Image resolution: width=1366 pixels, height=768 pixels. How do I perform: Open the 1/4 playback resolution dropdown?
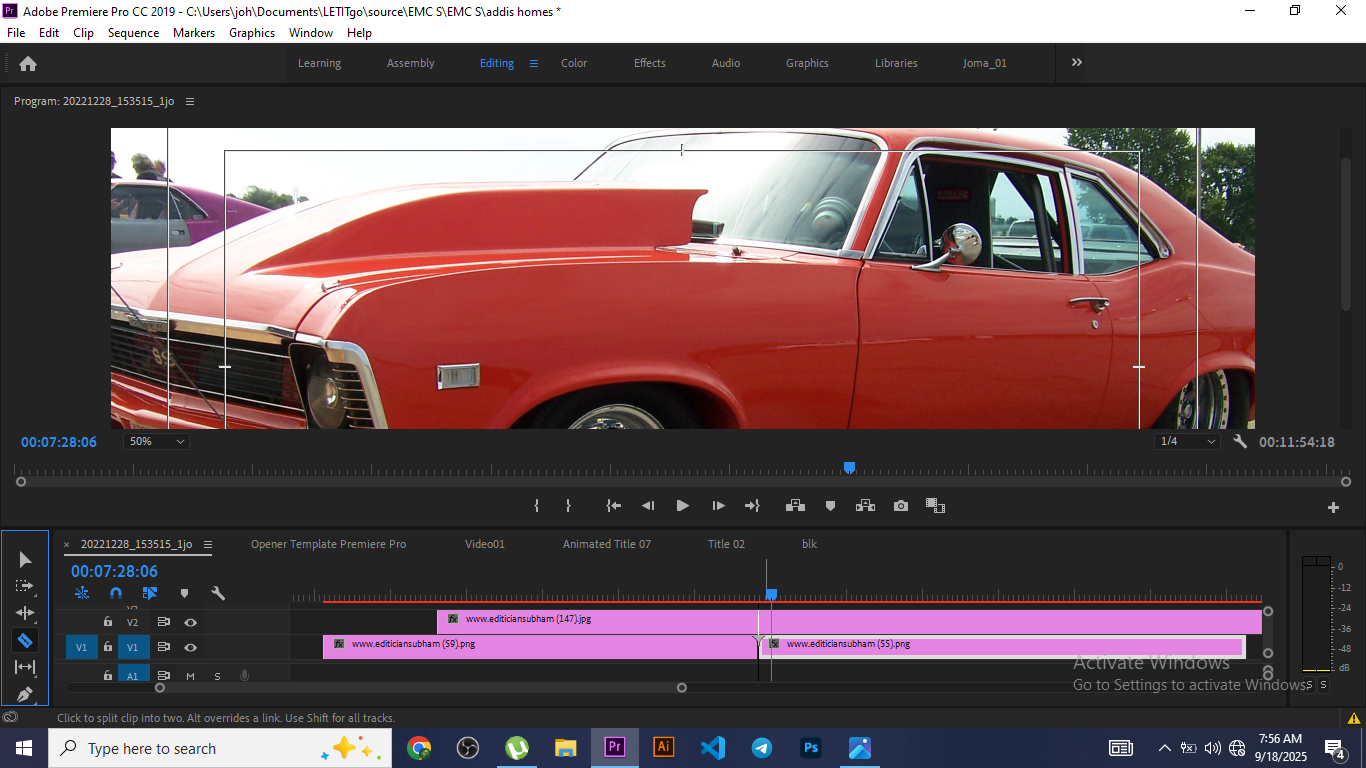[x=1187, y=441]
